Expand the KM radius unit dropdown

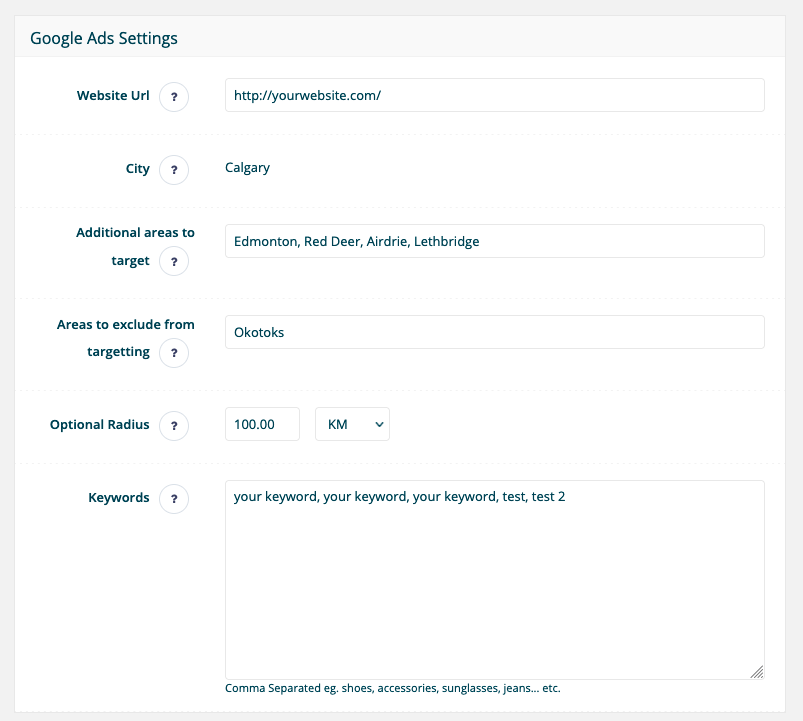click(x=352, y=424)
